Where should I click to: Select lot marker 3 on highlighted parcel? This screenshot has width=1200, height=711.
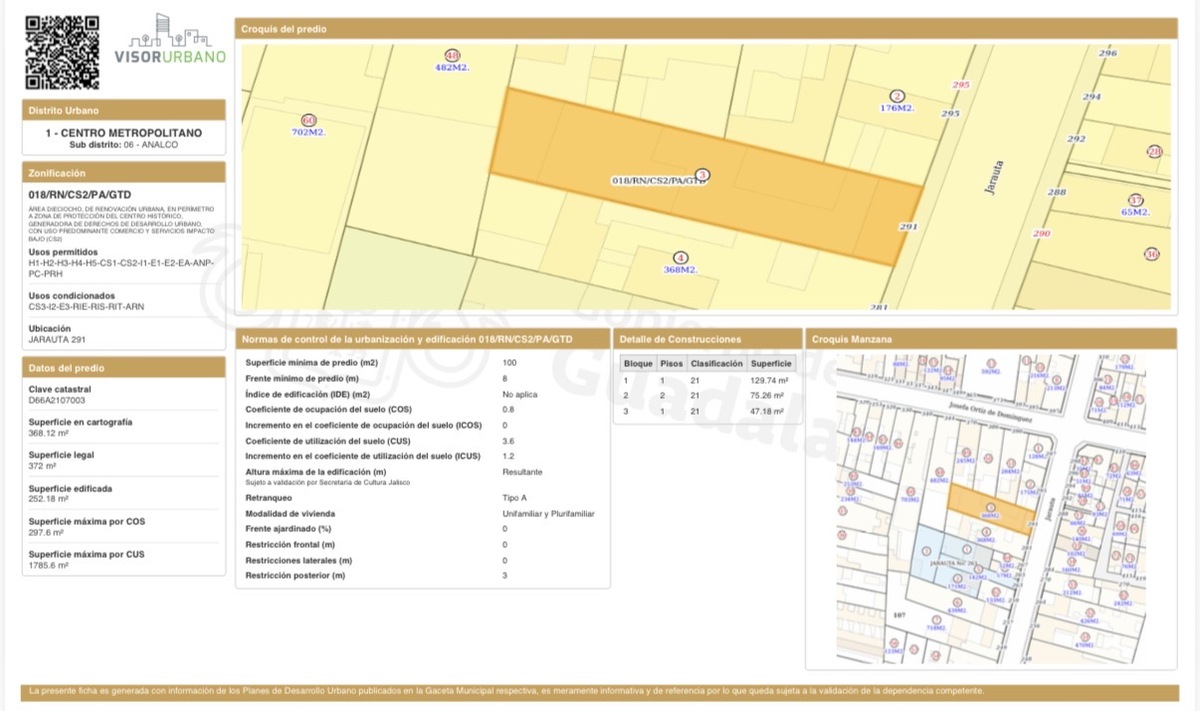(703, 175)
